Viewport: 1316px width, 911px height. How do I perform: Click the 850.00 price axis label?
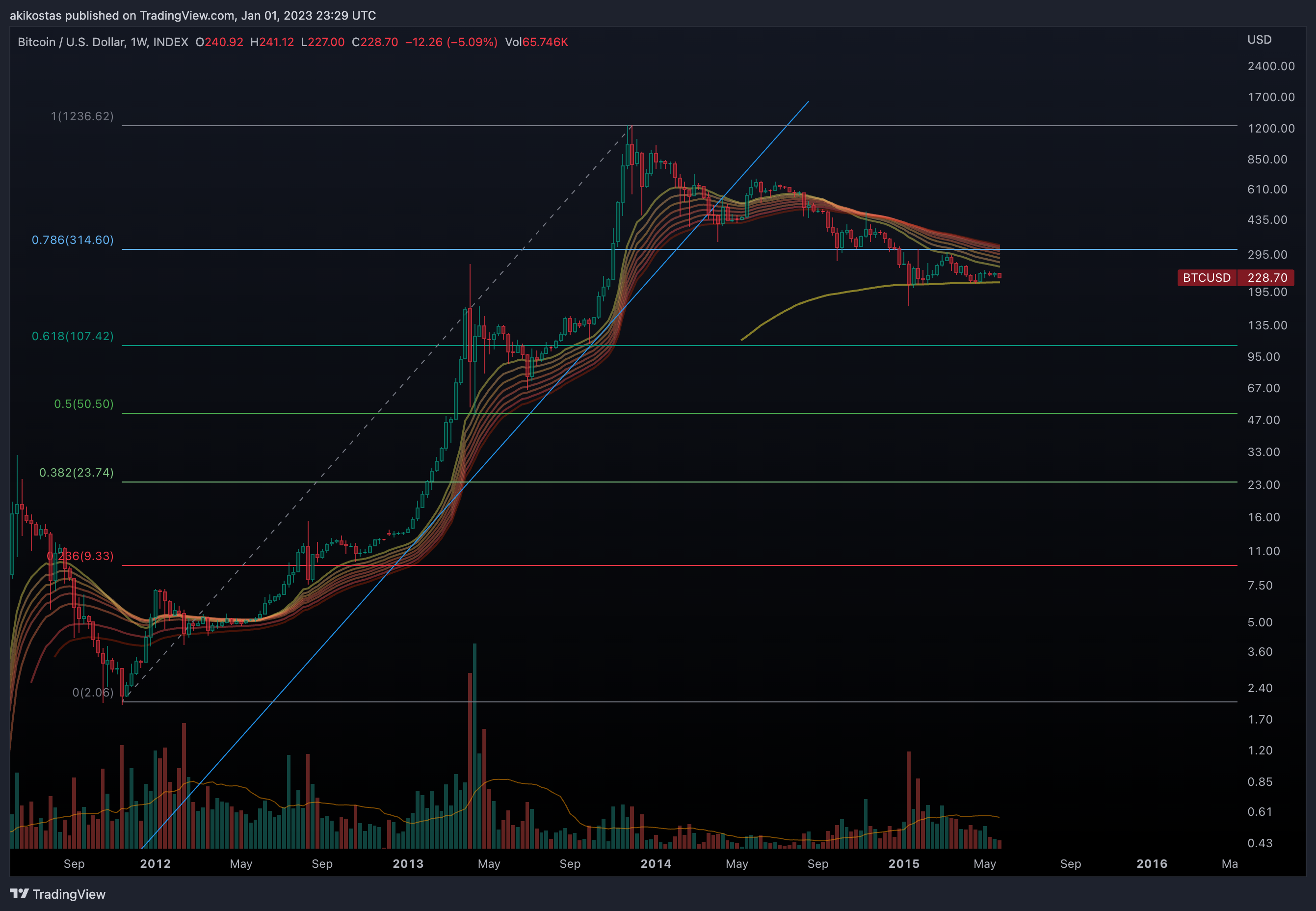(x=1267, y=159)
